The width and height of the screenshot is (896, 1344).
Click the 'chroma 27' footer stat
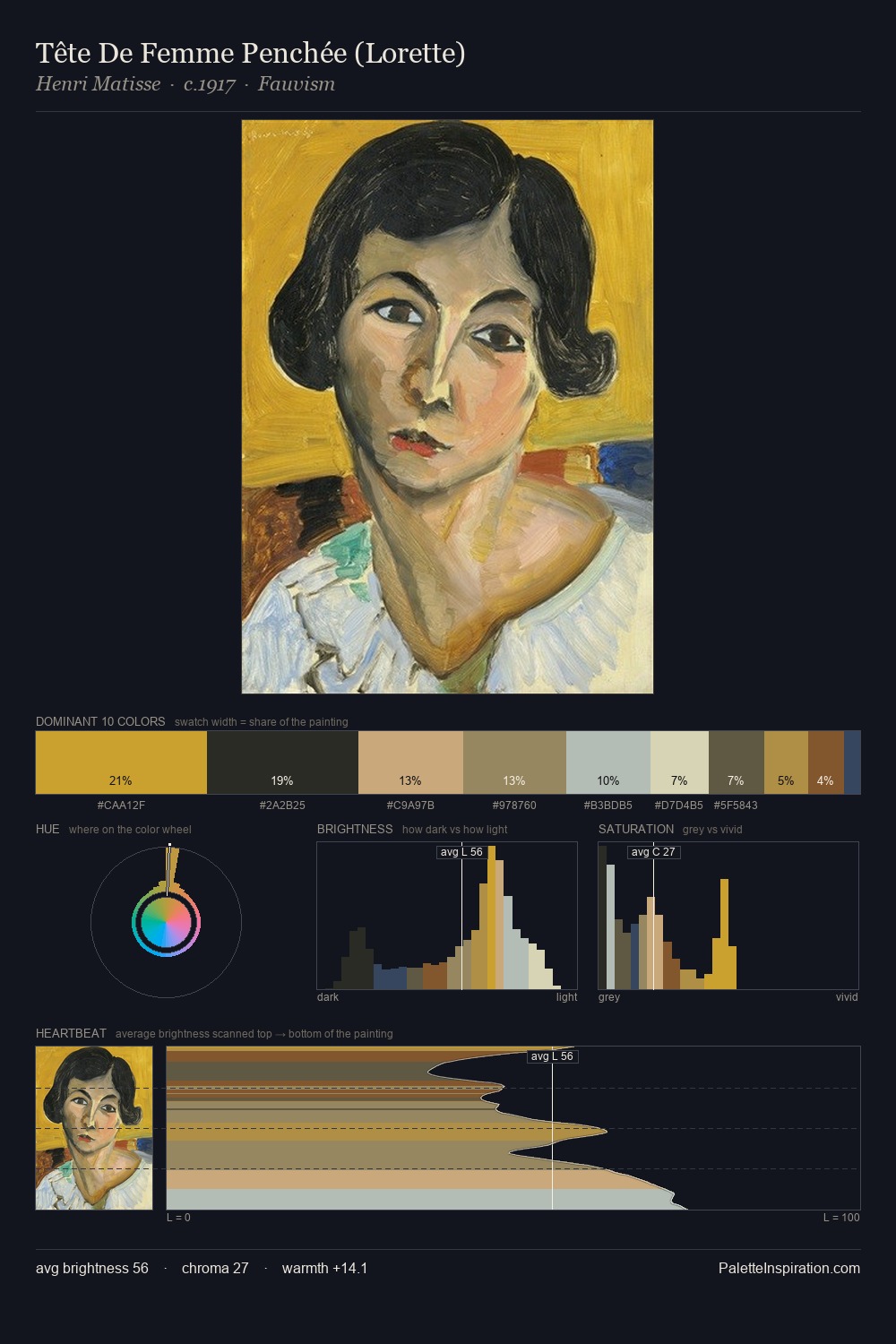coord(215,1268)
